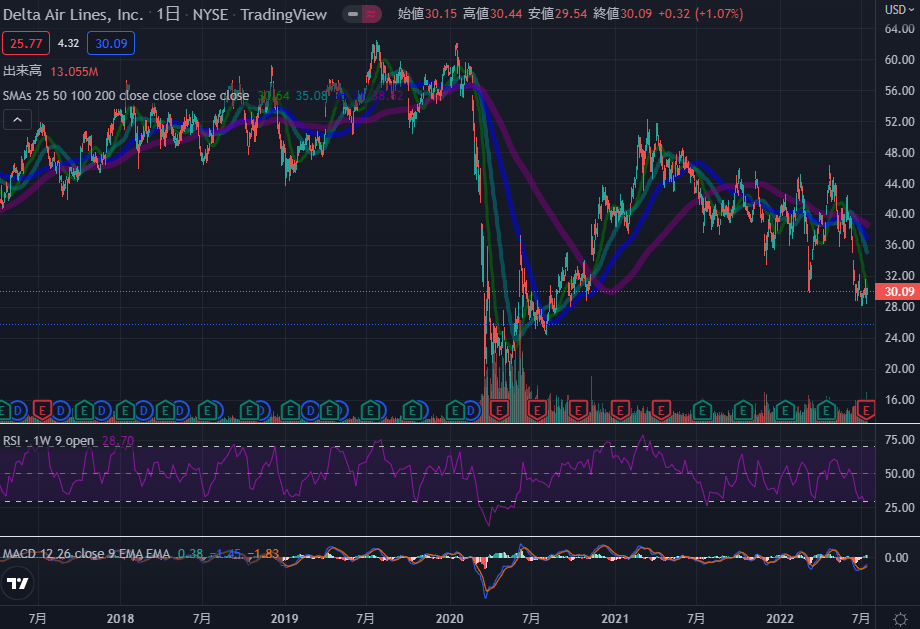Open the first red E earnings marker after 2020
This screenshot has width=920, height=629.
499,410
